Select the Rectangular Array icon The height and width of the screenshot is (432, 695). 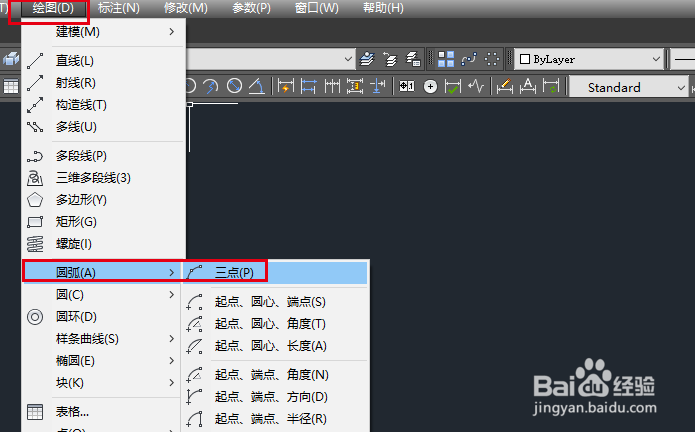(446, 59)
